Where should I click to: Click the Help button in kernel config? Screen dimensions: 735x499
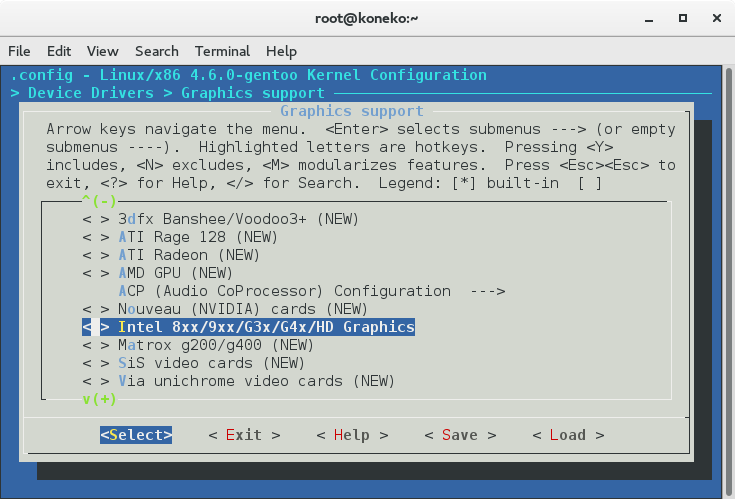(352, 435)
